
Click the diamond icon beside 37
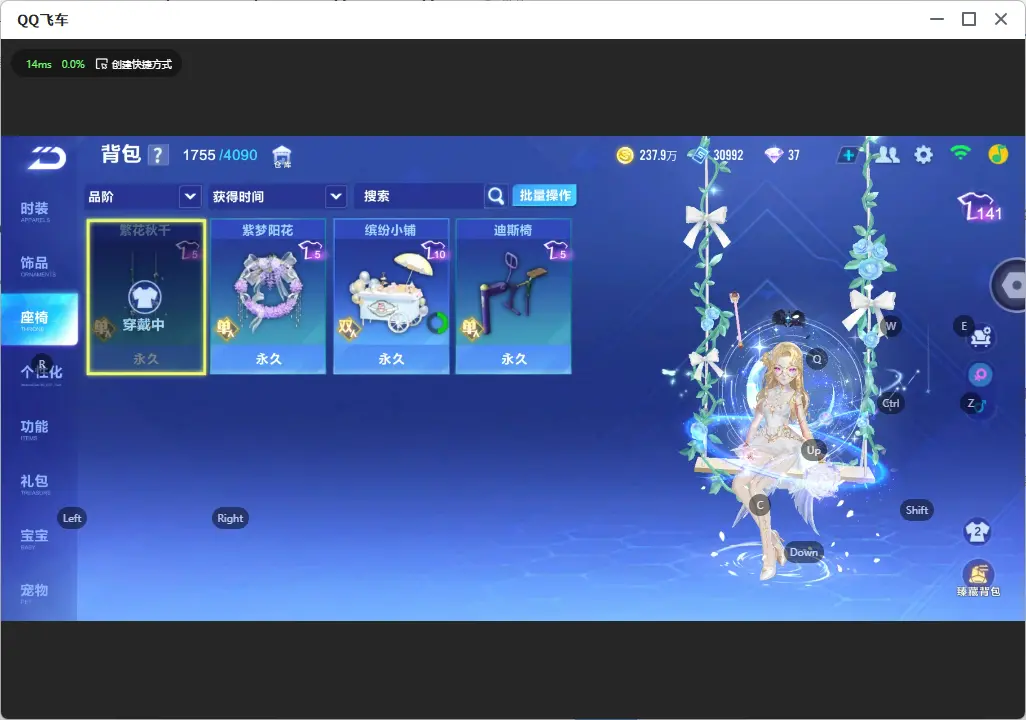(x=773, y=155)
